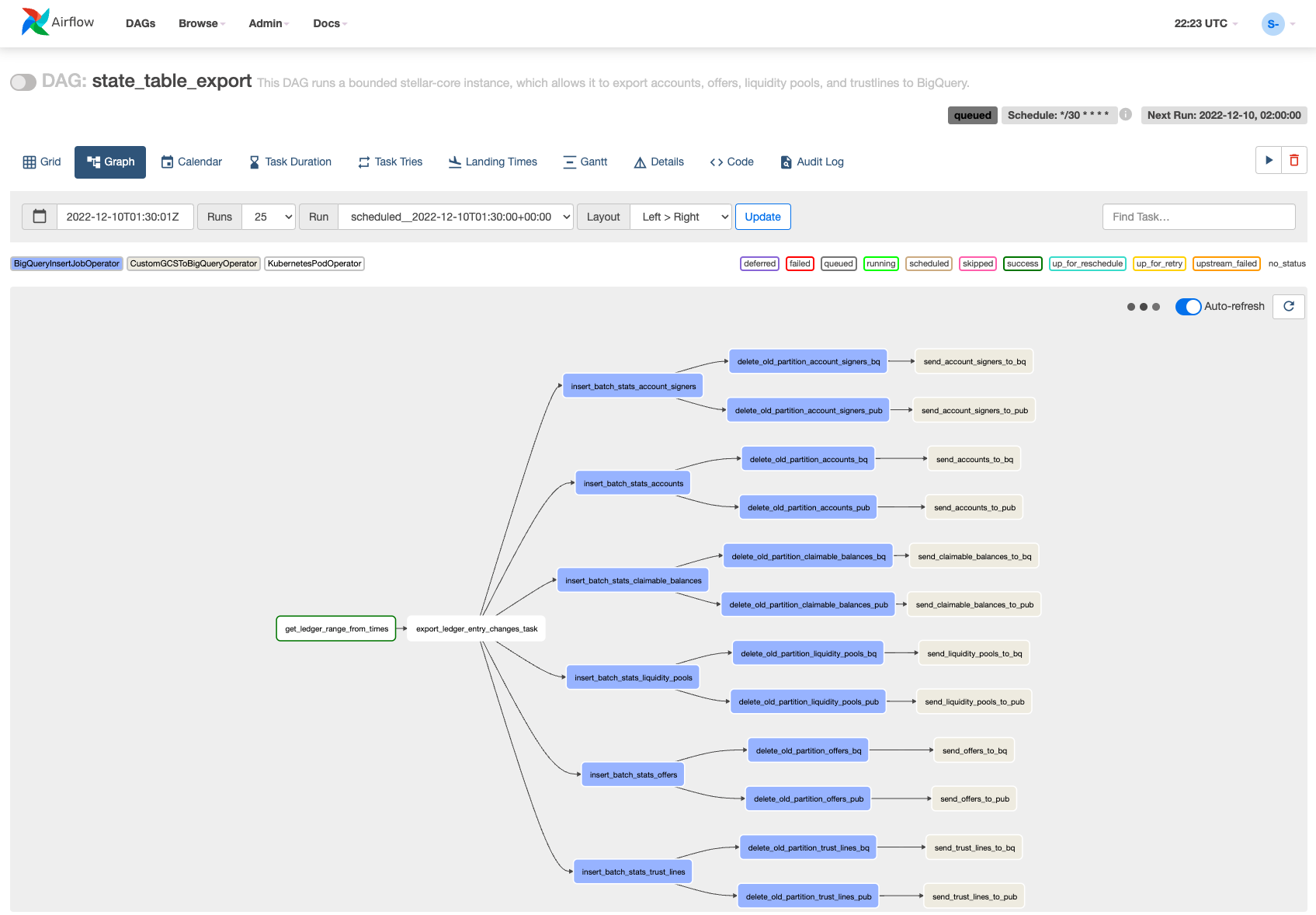Click the schedule info icon

(x=1126, y=115)
